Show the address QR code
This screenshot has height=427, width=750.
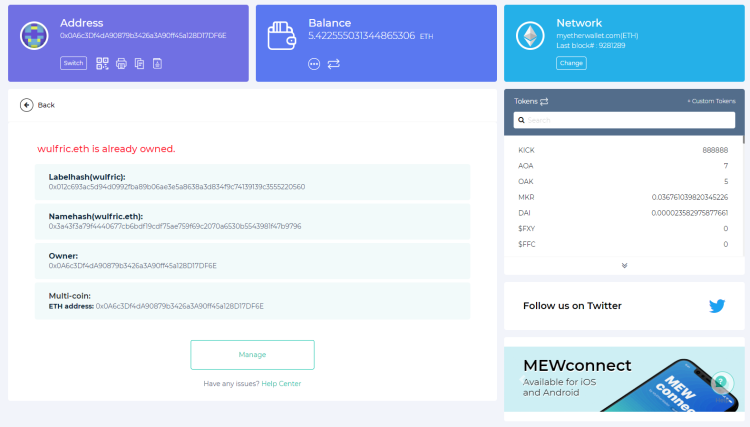click(102, 63)
